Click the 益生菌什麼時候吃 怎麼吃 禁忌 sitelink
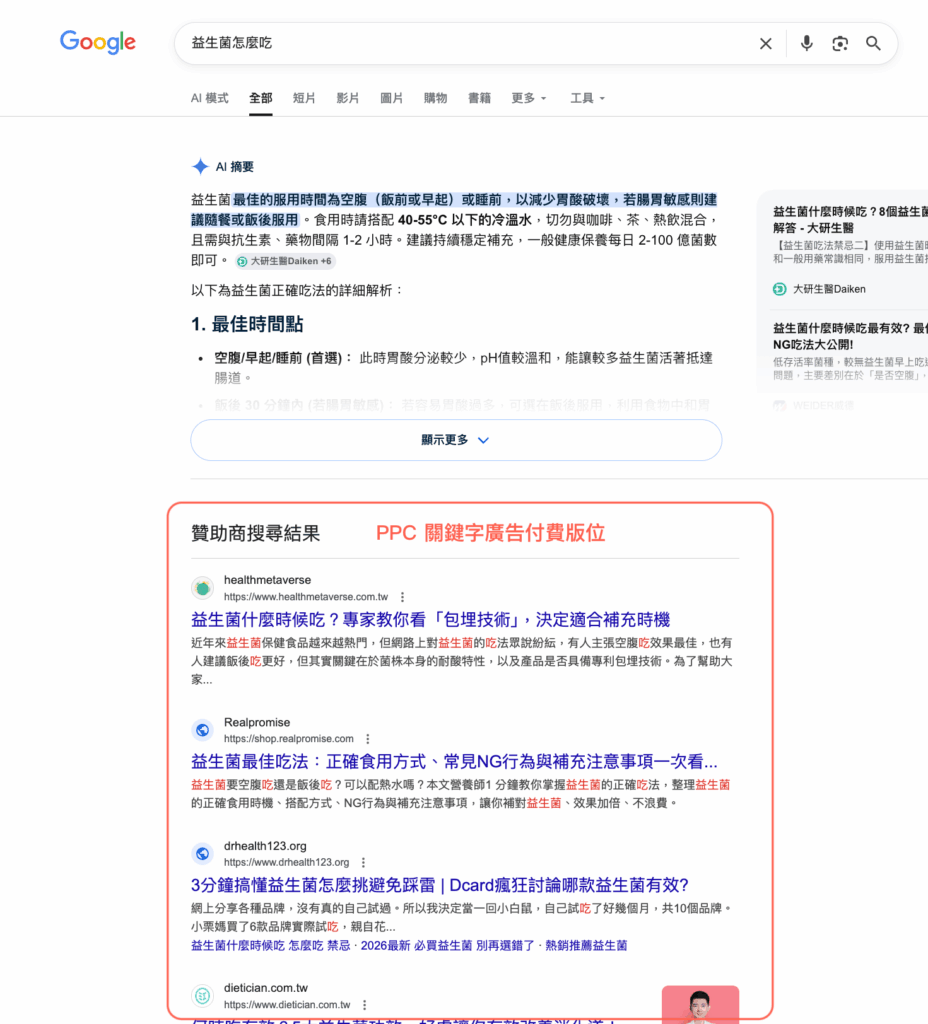Image resolution: width=928 pixels, height=1024 pixels. 270,945
